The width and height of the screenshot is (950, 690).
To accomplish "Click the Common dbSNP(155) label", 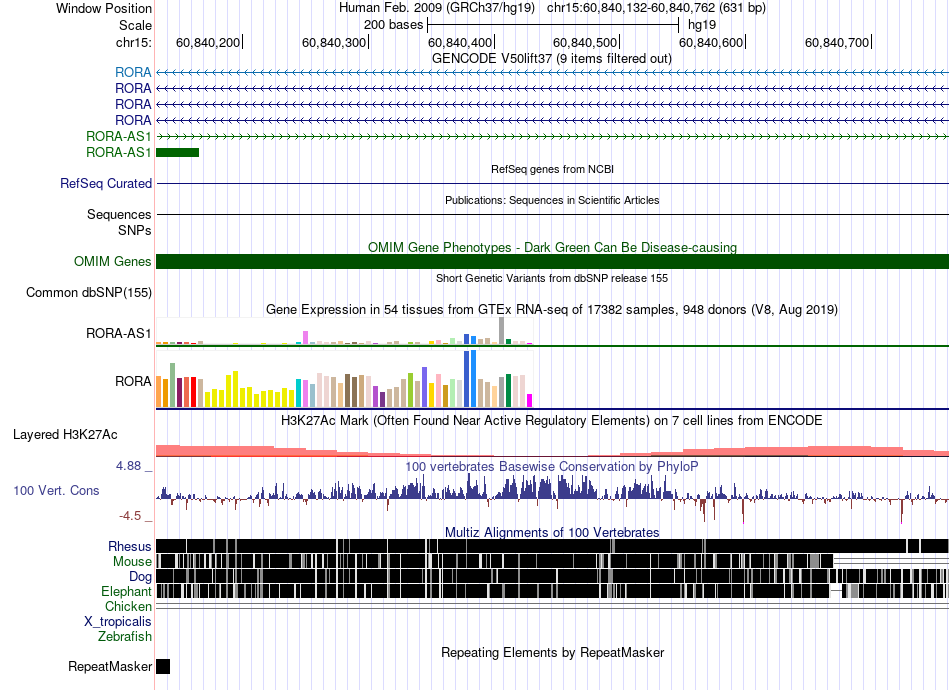I will (89, 293).
